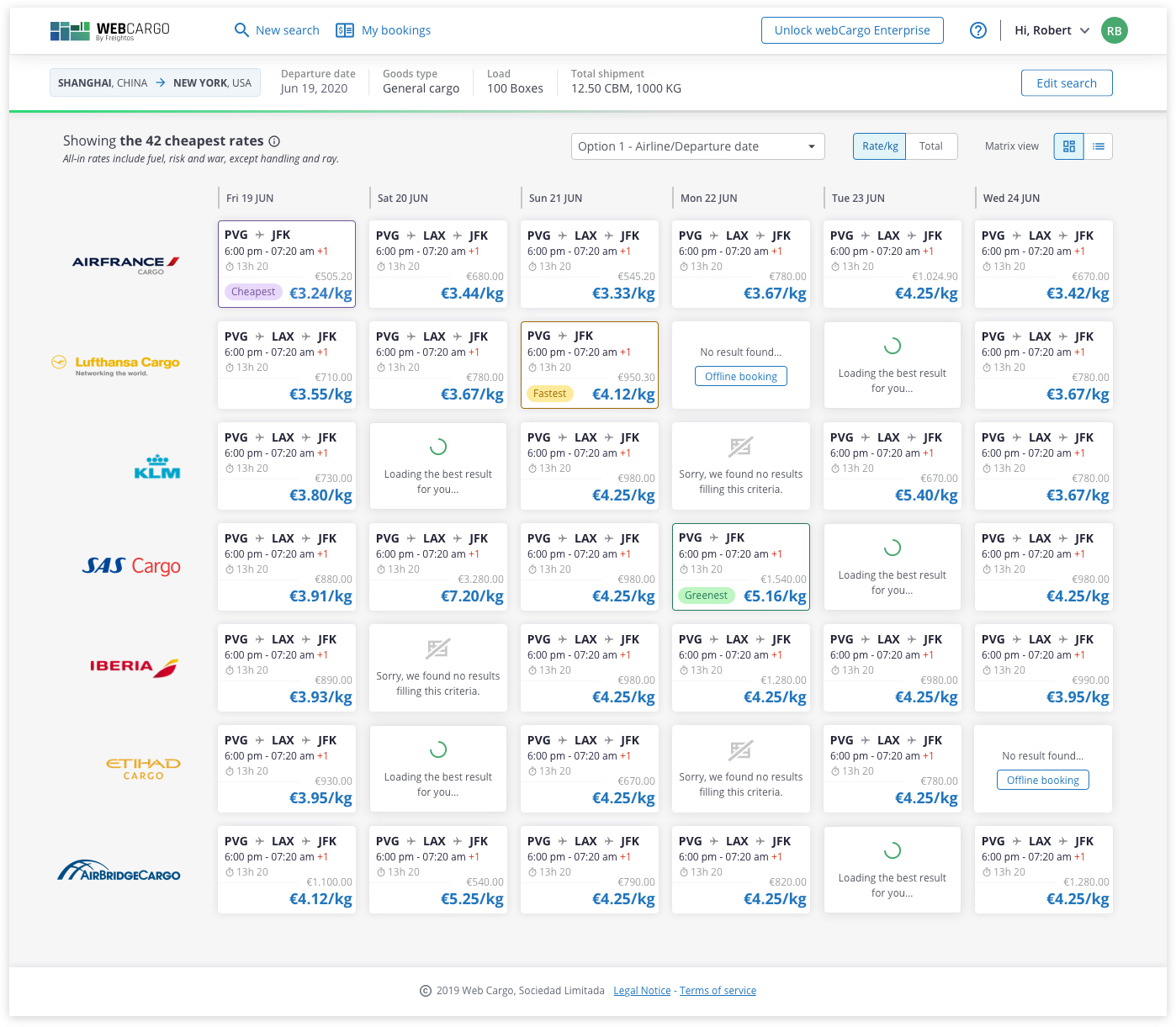This screenshot has height=1027, width=1176.
Task: Select the Total price toggle
Action: pyautogui.click(x=930, y=146)
